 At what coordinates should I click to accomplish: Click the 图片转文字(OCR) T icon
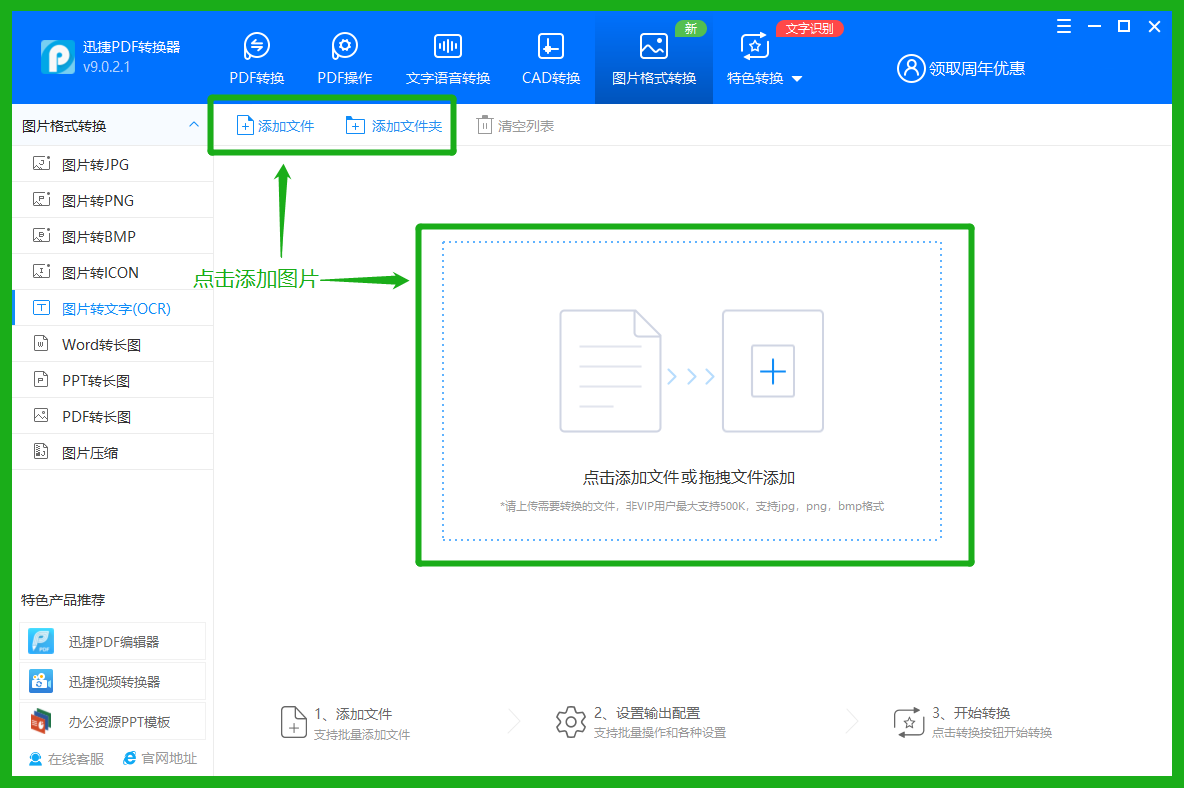click(x=42, y=308)
